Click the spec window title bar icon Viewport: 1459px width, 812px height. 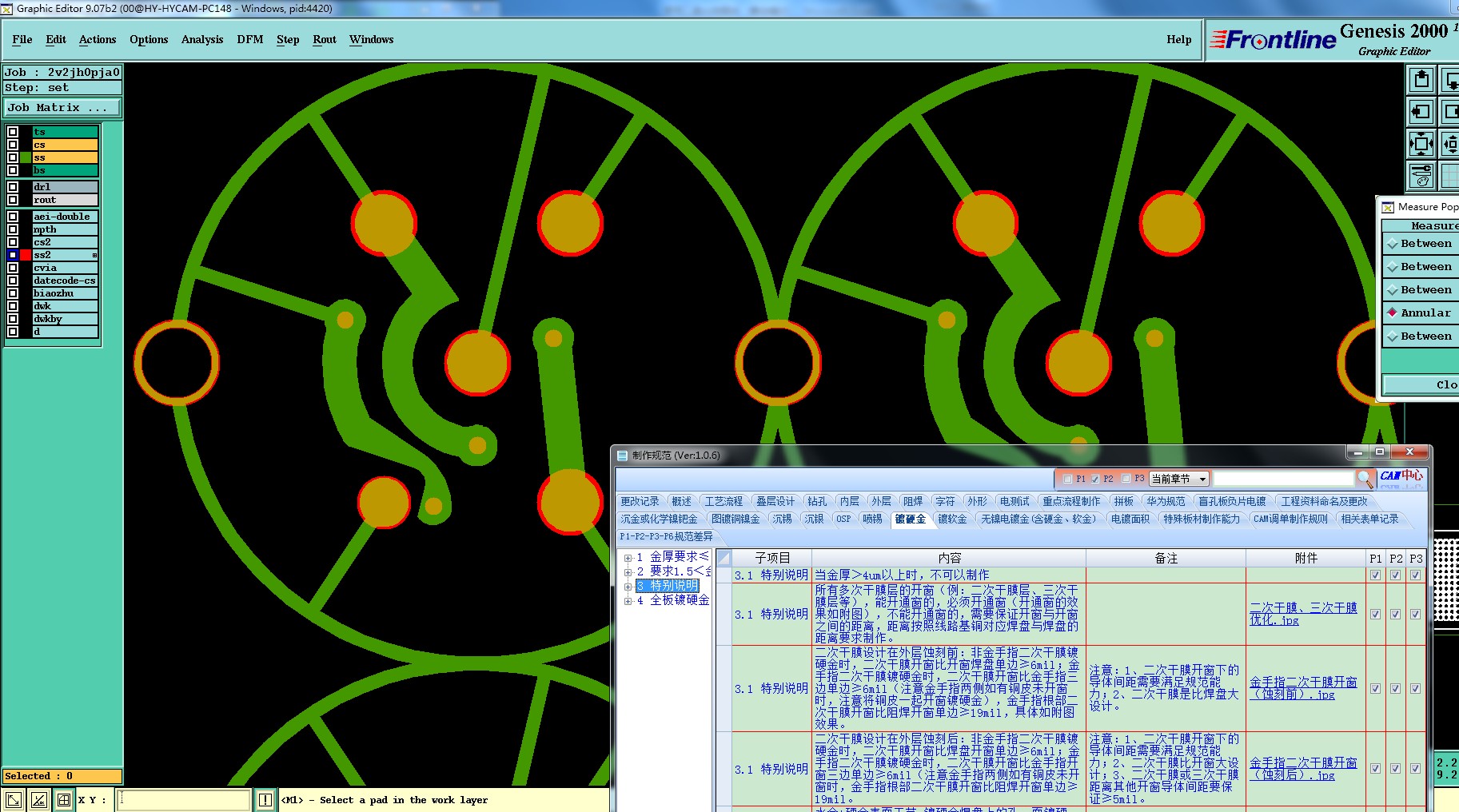pos(623,456)
